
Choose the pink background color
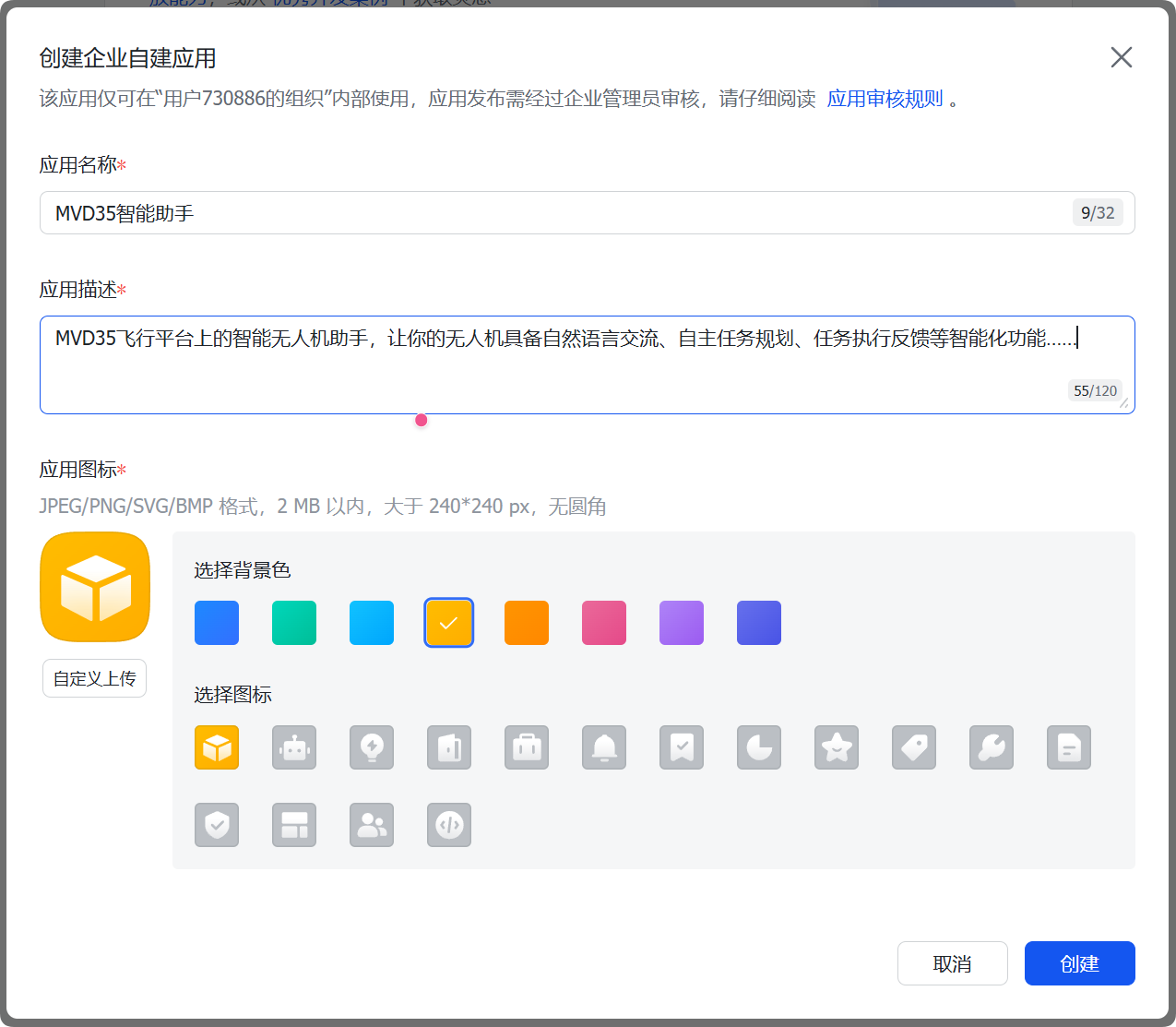(604, 623)
